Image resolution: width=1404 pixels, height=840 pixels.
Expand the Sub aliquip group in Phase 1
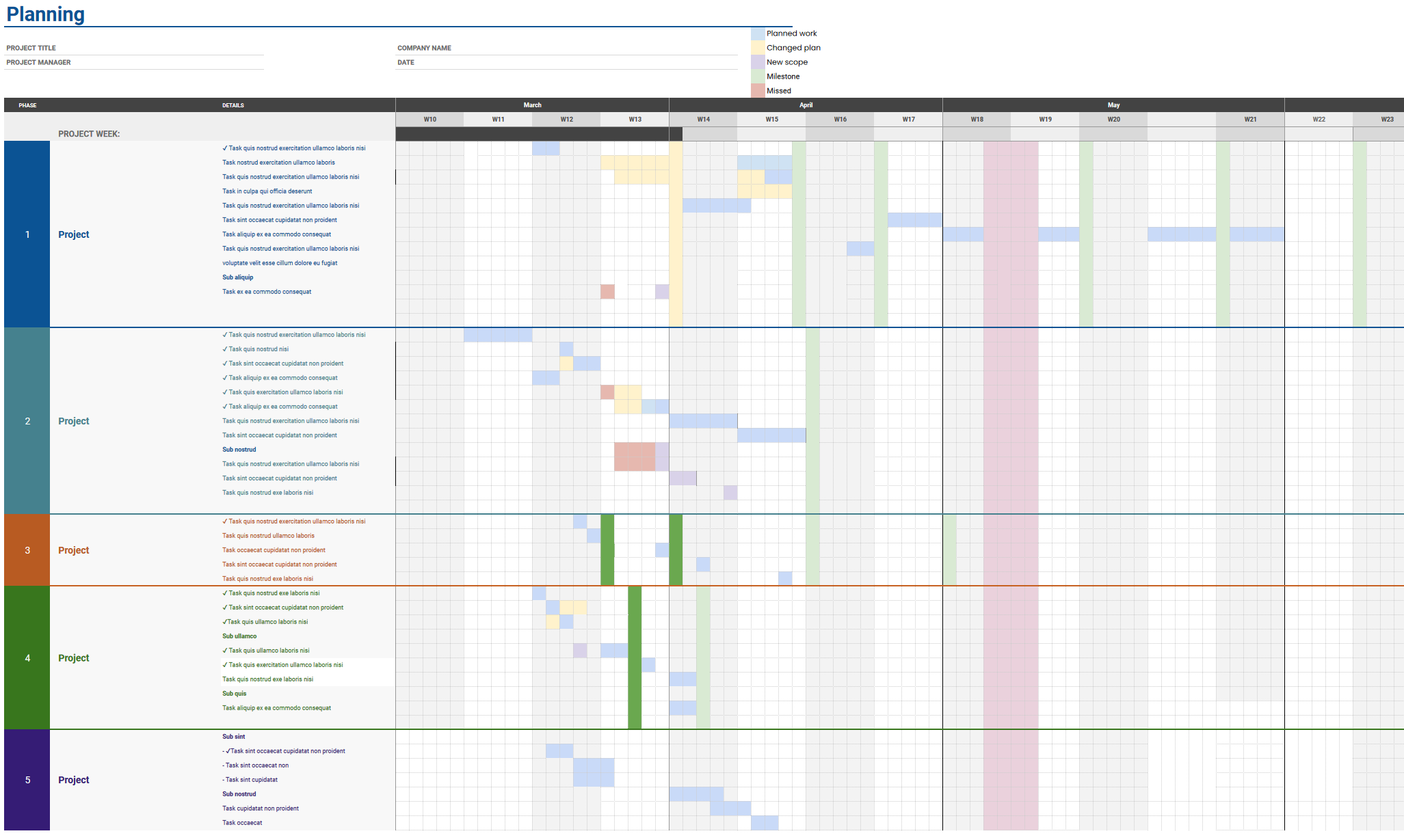pyautogui.click(x=237, y=277)
